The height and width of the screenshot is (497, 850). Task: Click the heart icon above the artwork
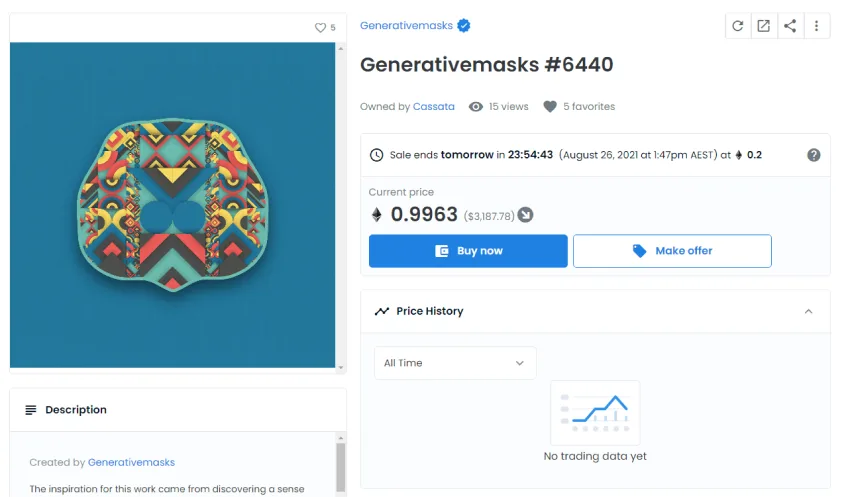[x=320, y=28]
